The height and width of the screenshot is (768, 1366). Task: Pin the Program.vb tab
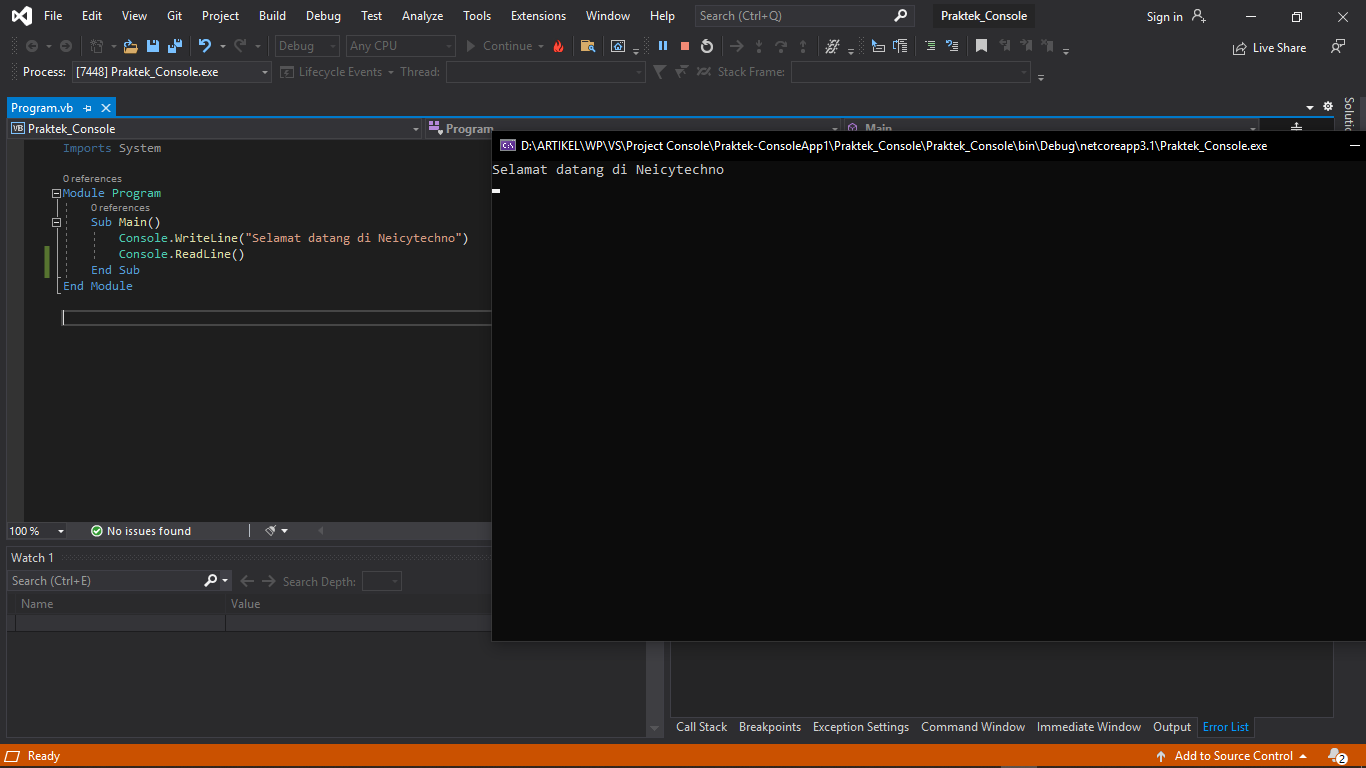coord(88,108)
